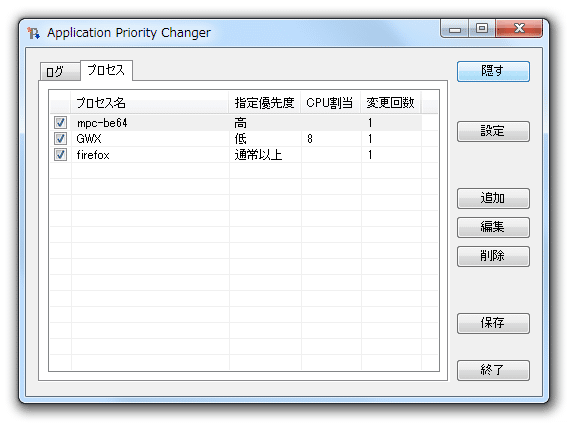Click the 高 priority cell
The width and height of the screenshot is (572, 426).
click(x=240, y=123)
